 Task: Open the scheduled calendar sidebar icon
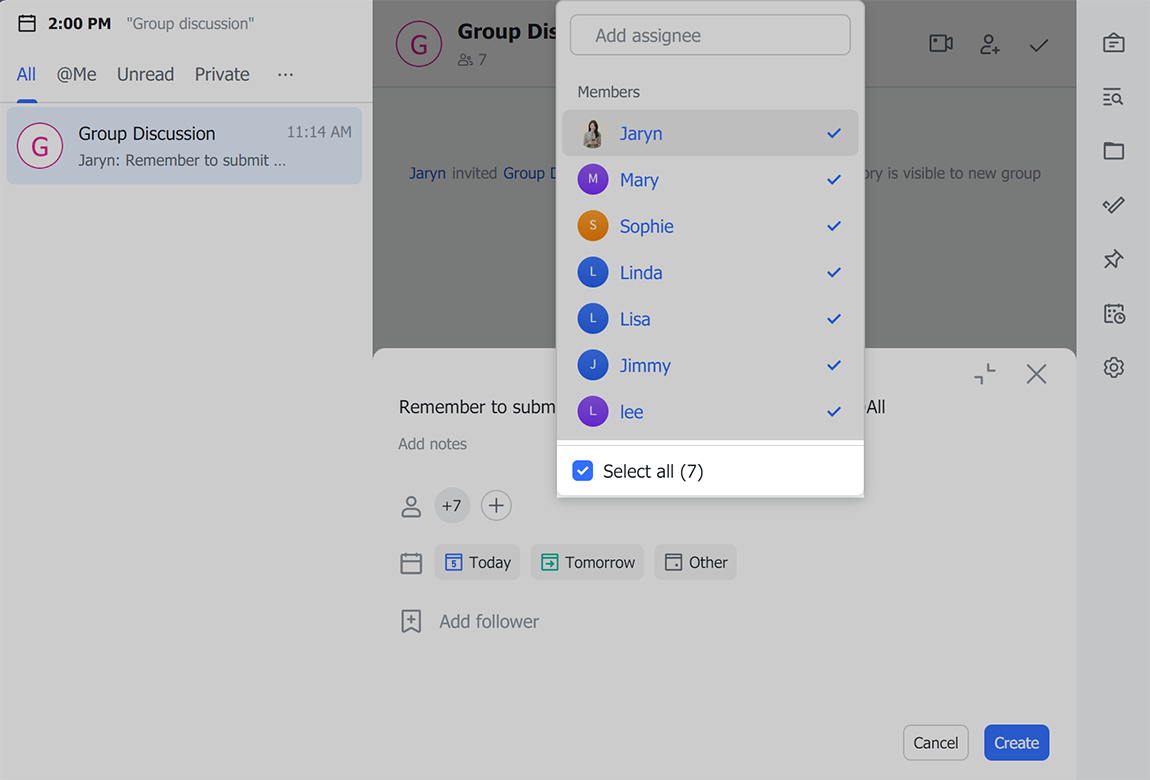pyautogui.click(x=1113, y=314)
